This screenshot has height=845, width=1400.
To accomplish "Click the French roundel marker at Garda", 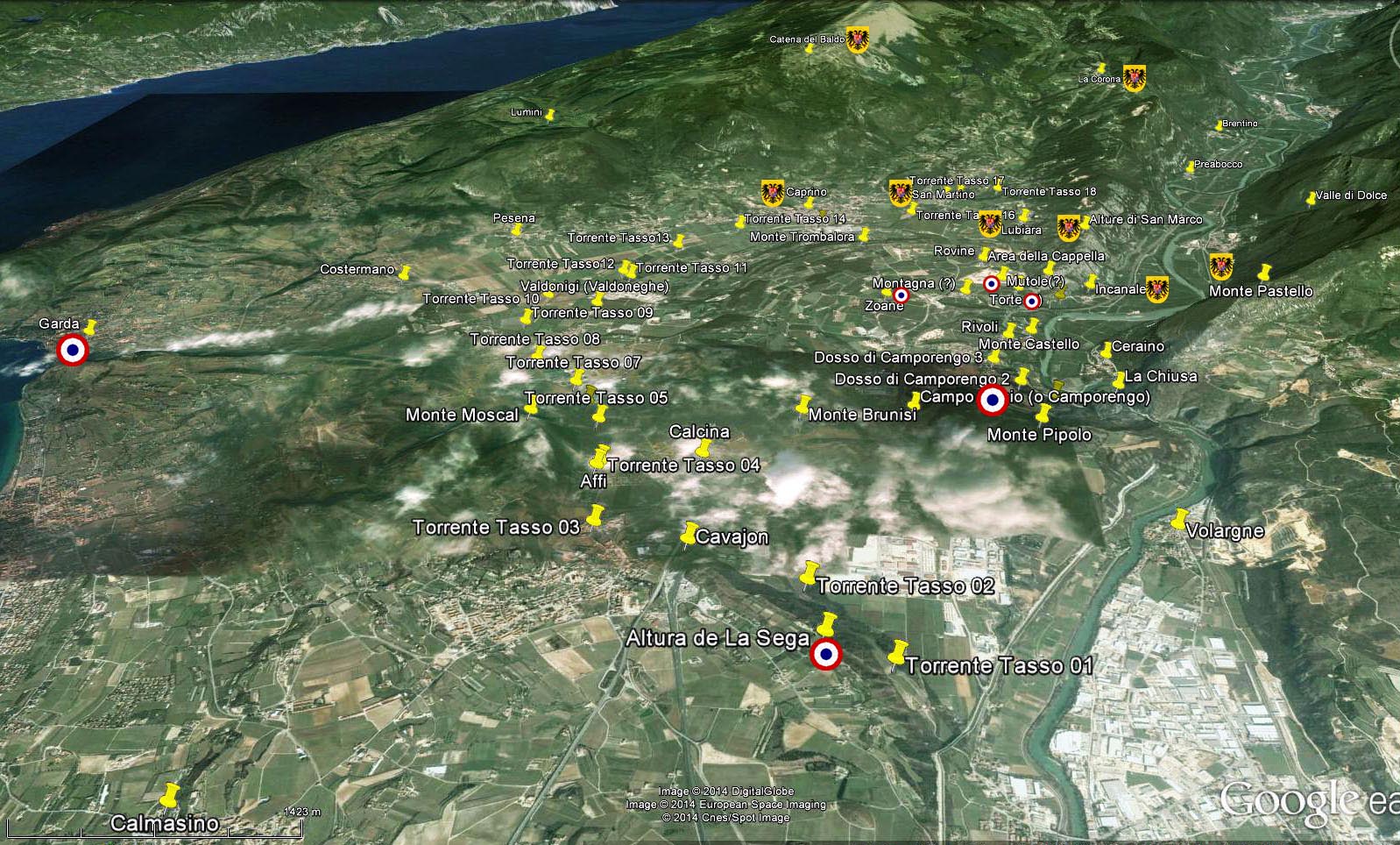I will pyautogui.click(x=73, y=351).
